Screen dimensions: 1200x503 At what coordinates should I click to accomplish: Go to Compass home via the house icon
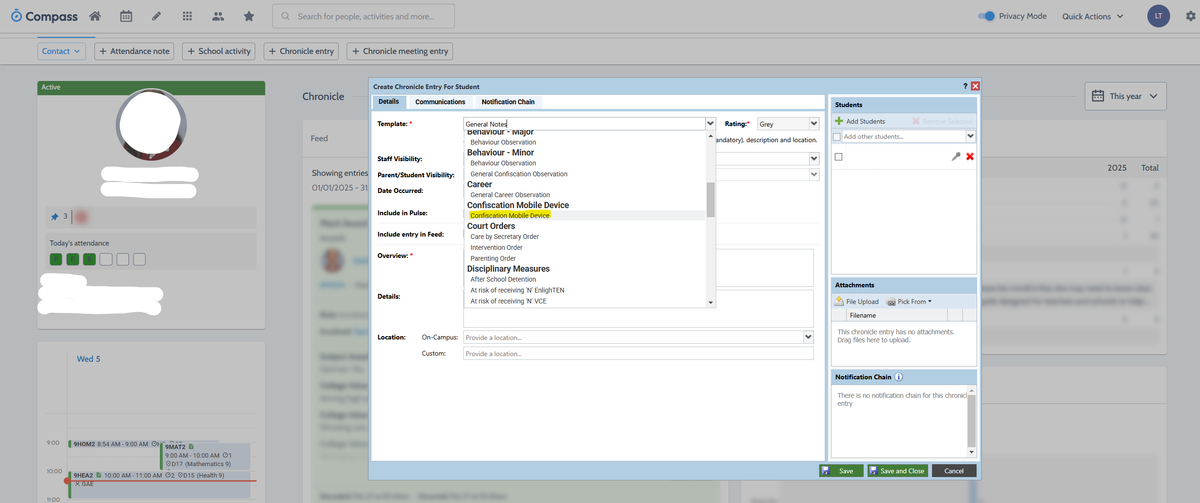(95, 16)
